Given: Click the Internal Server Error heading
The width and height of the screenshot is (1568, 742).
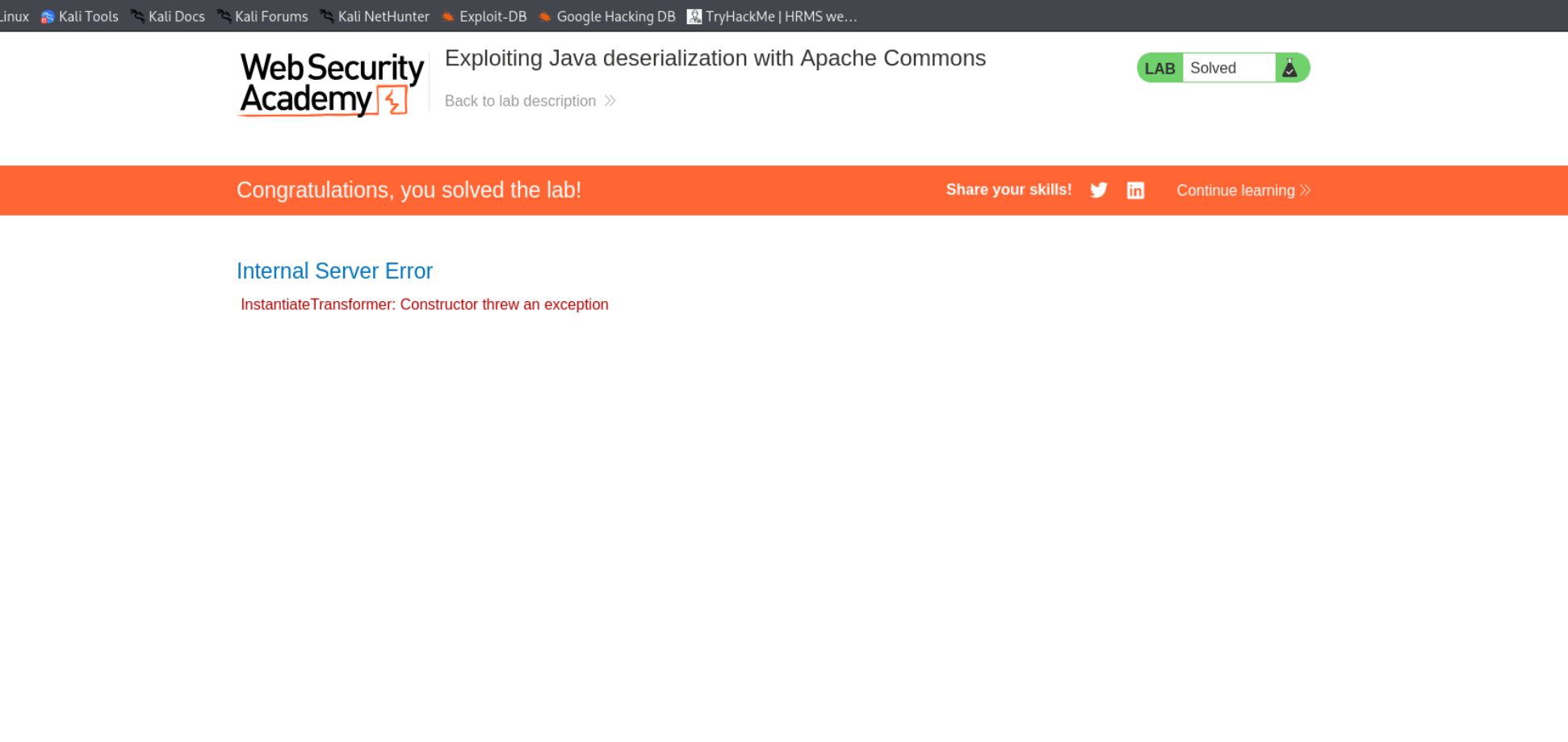Looking at the screenshot, I should point(334,270).
